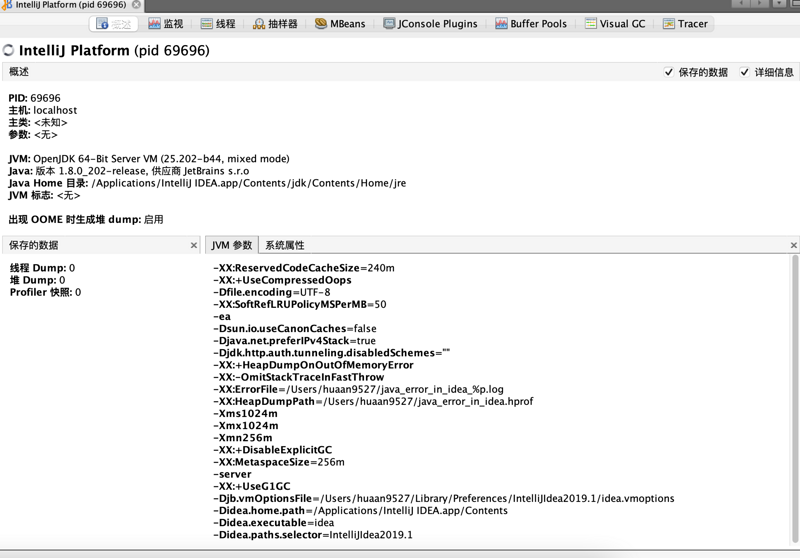The height and width of the screenshot is (558, 800).
Task: Click the -Dfile.encoding=UTF-8 argument
Action: 272,292
